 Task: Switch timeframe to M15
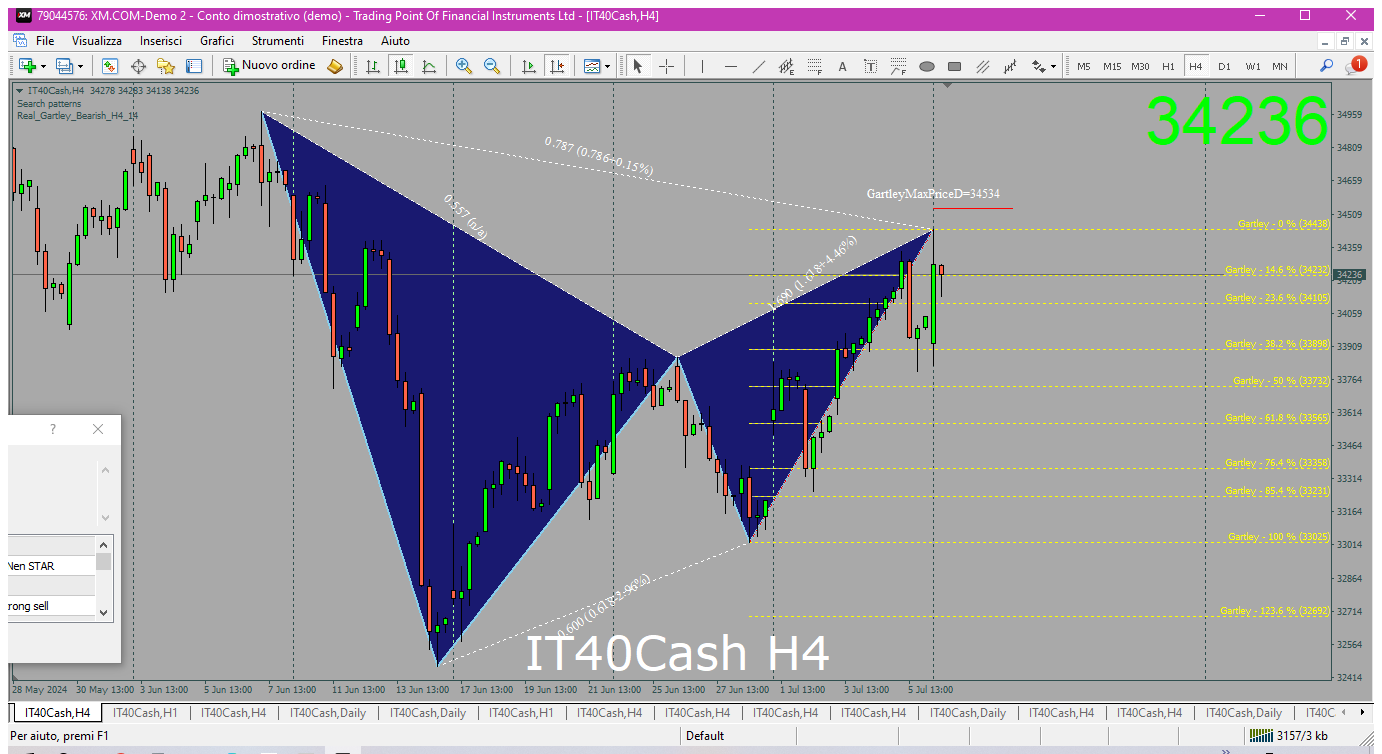(x=1112, y=66)
